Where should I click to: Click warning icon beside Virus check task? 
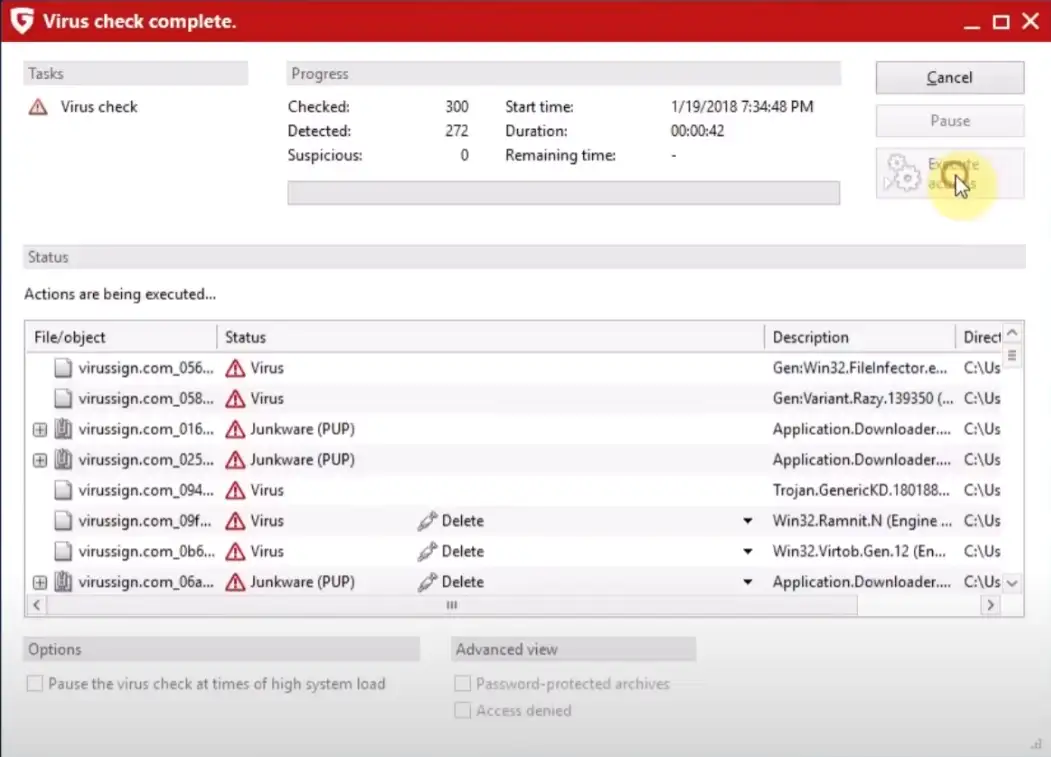click(x=38, y=107)
